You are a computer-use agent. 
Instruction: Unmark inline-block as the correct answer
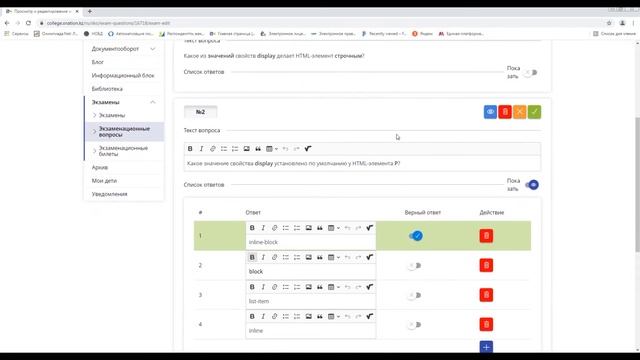416,236
